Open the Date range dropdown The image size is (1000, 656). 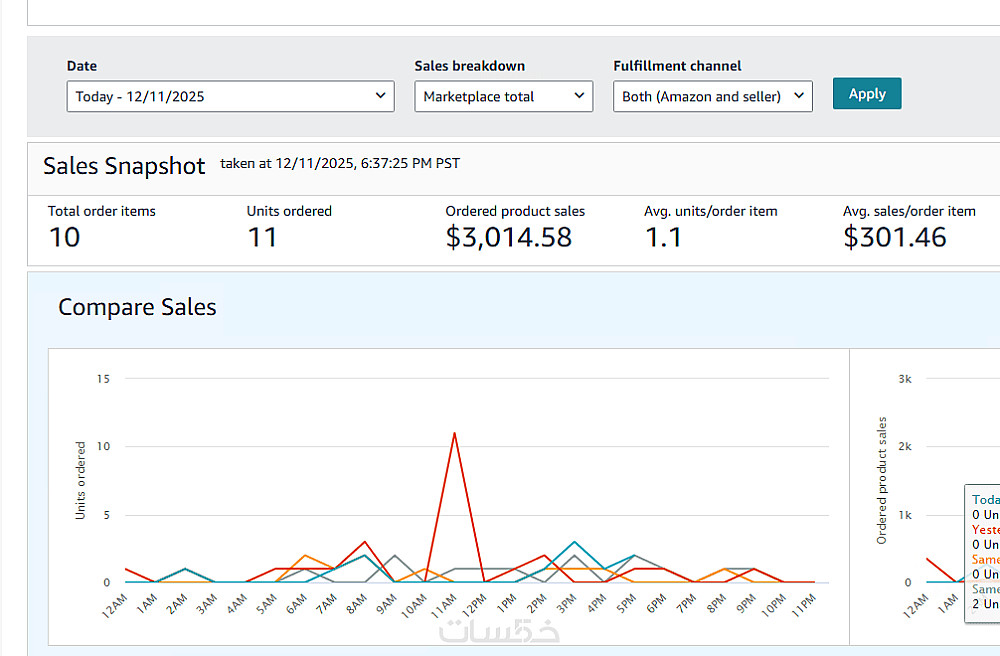tap(230, 97)
